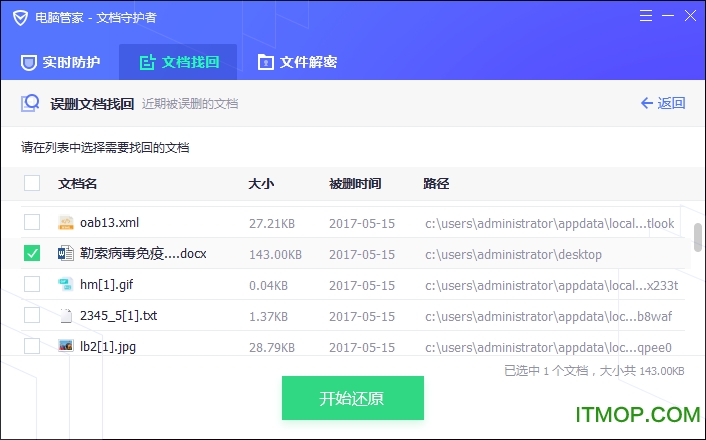Click the XML file icon for oab13.xml
The width and height of the screenshot is (706, 440).
click(x=66, y=222)
